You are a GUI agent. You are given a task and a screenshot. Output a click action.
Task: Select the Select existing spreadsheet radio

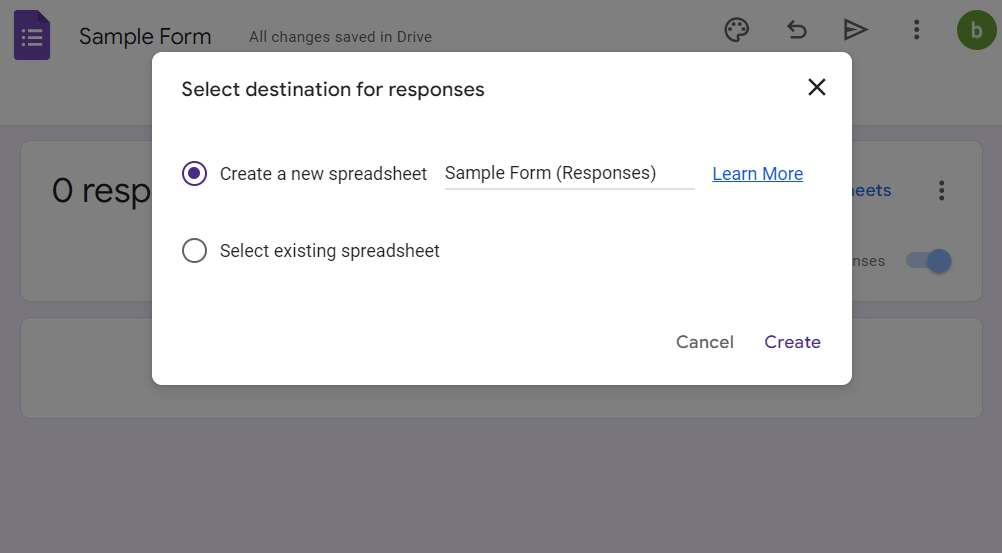coord(194,251)
